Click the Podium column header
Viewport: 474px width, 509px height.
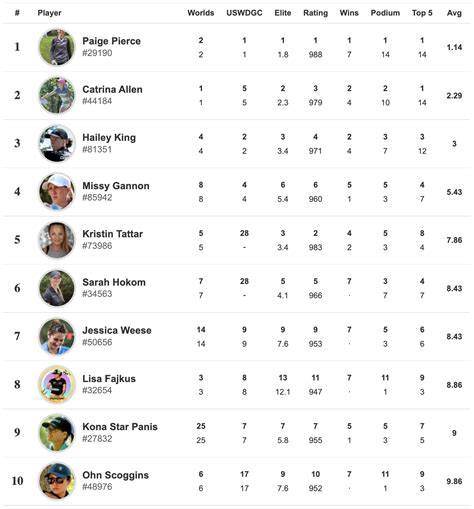click(385, 13)
